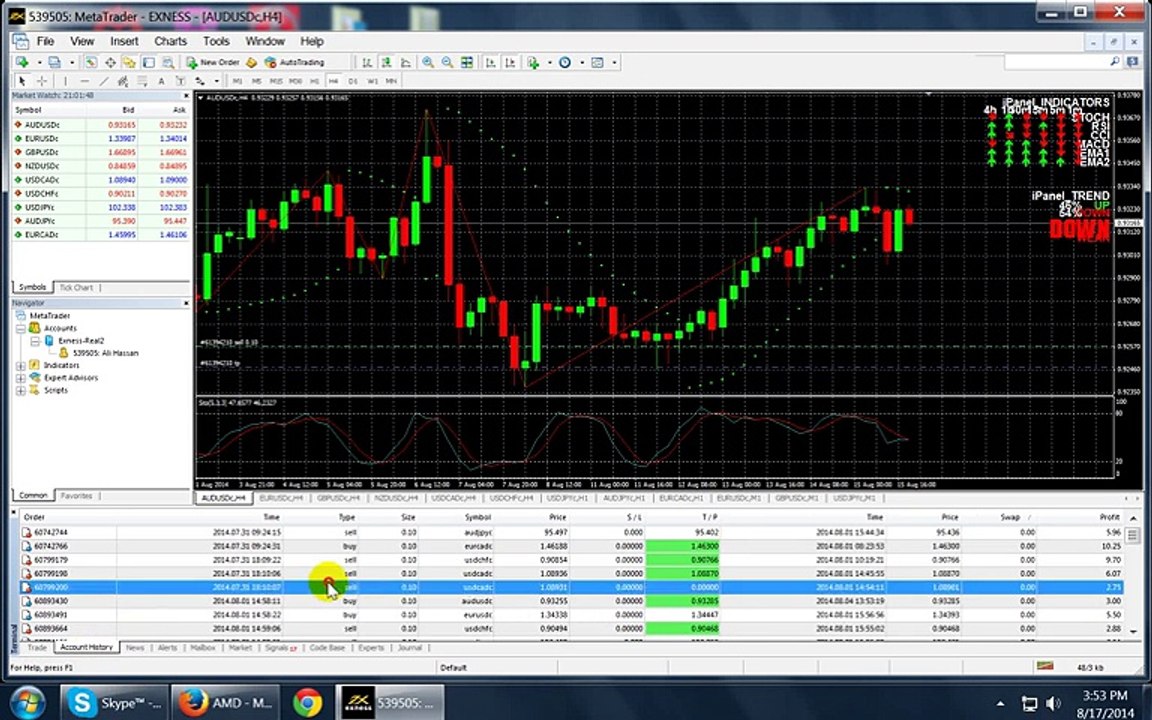Collapse the Accounts tree node
The image size is (1152, 720).
point(21,328)
